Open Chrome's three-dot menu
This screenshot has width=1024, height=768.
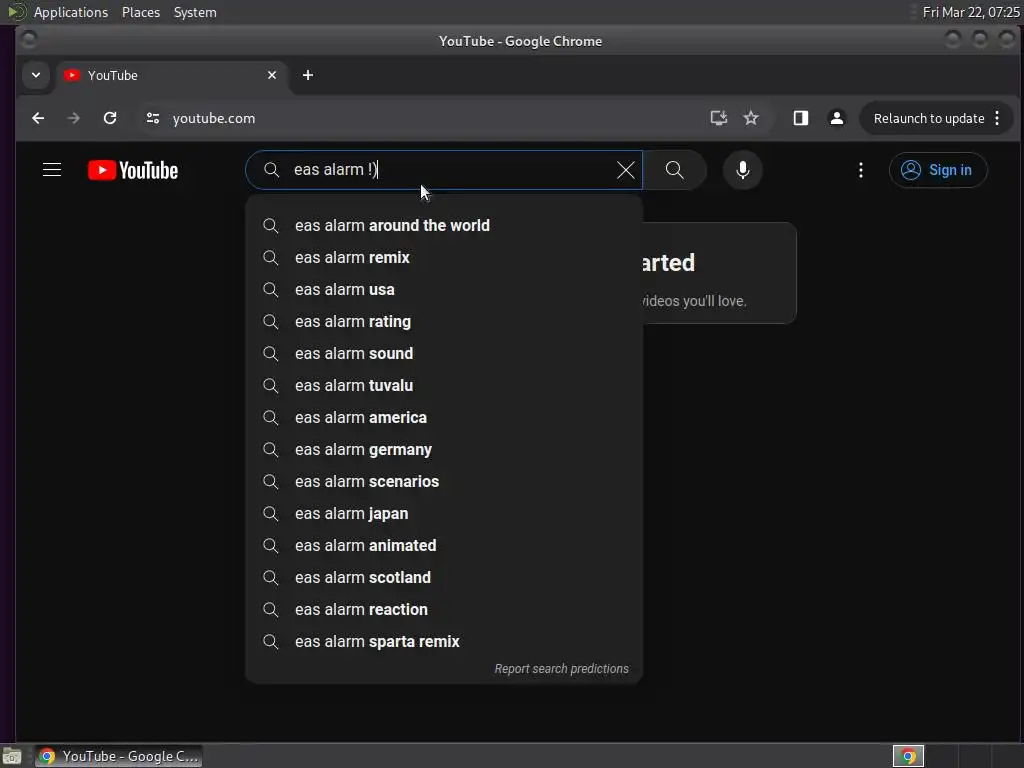[x=997, y=118]
